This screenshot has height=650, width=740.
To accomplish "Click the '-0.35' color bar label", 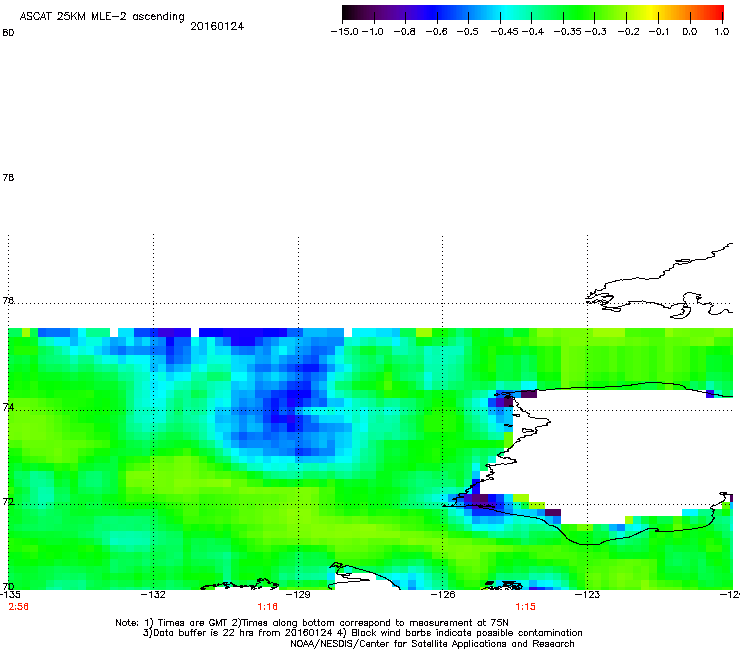I will click(x=568, y=32).
